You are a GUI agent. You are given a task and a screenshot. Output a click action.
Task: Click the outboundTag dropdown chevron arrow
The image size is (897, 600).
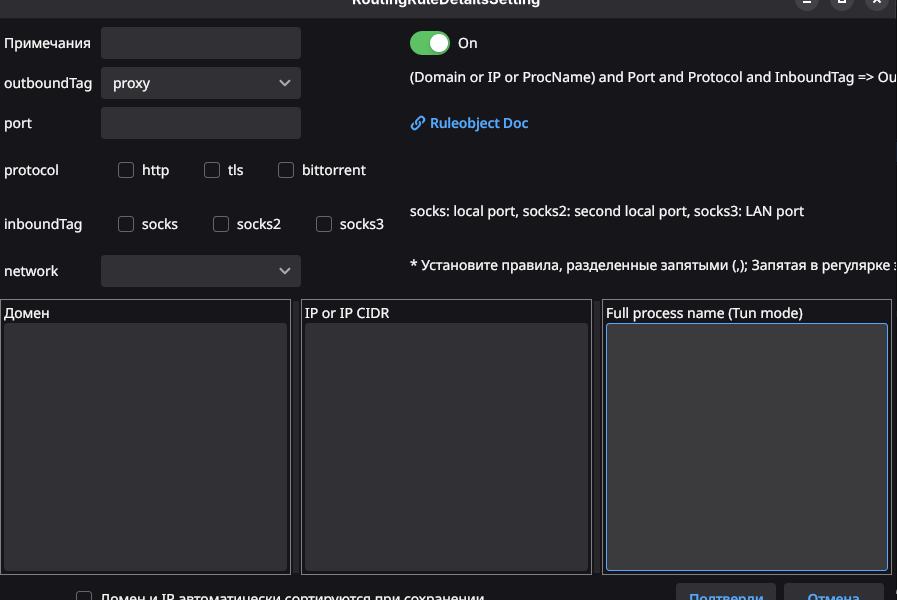[x=285, y=83]
